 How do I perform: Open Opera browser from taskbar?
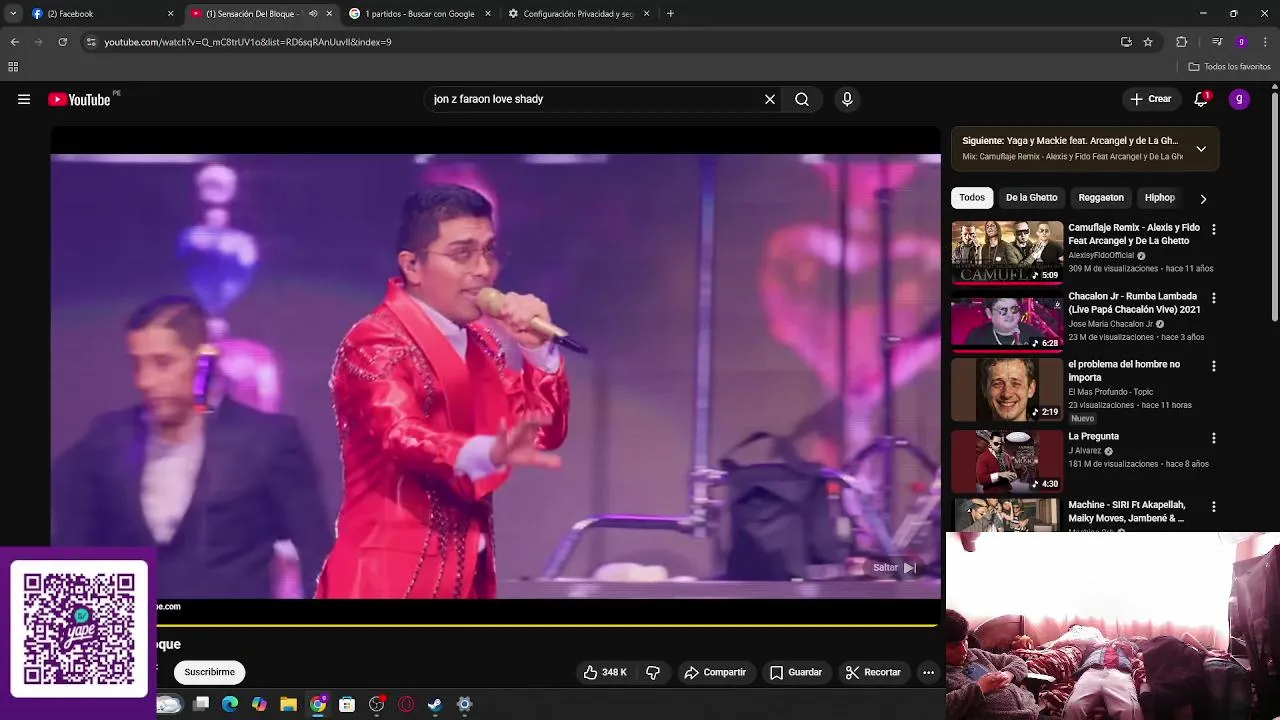(406, 704)
